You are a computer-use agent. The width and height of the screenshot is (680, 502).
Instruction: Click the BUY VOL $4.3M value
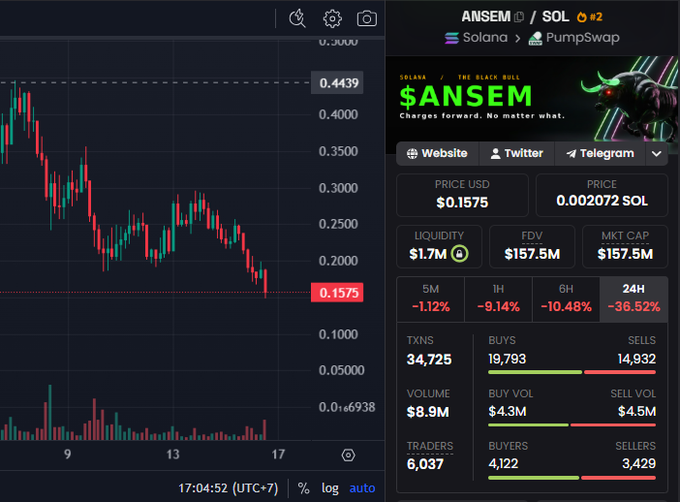(507, 411)
